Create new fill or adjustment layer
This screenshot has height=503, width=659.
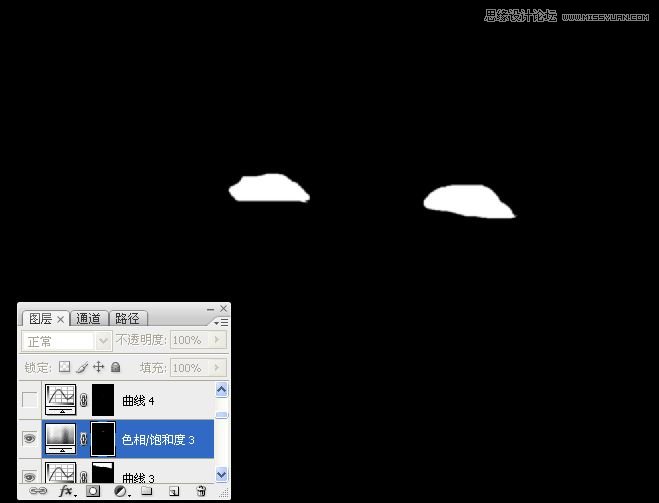click(120, 491)
